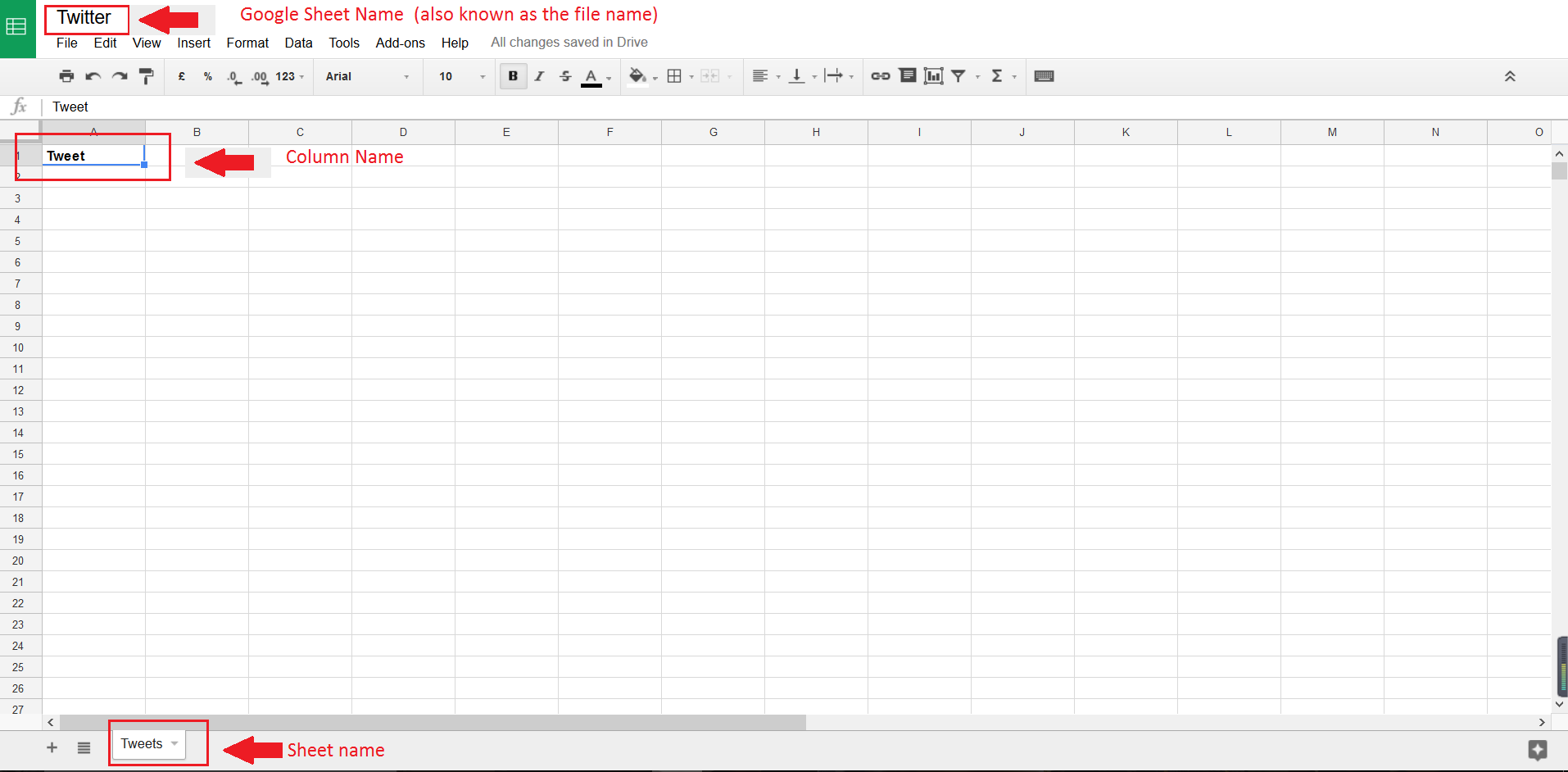This screenshot has width=1568, height=772.
Task: Expand the 123 number format dropdown
Action: 289,76
